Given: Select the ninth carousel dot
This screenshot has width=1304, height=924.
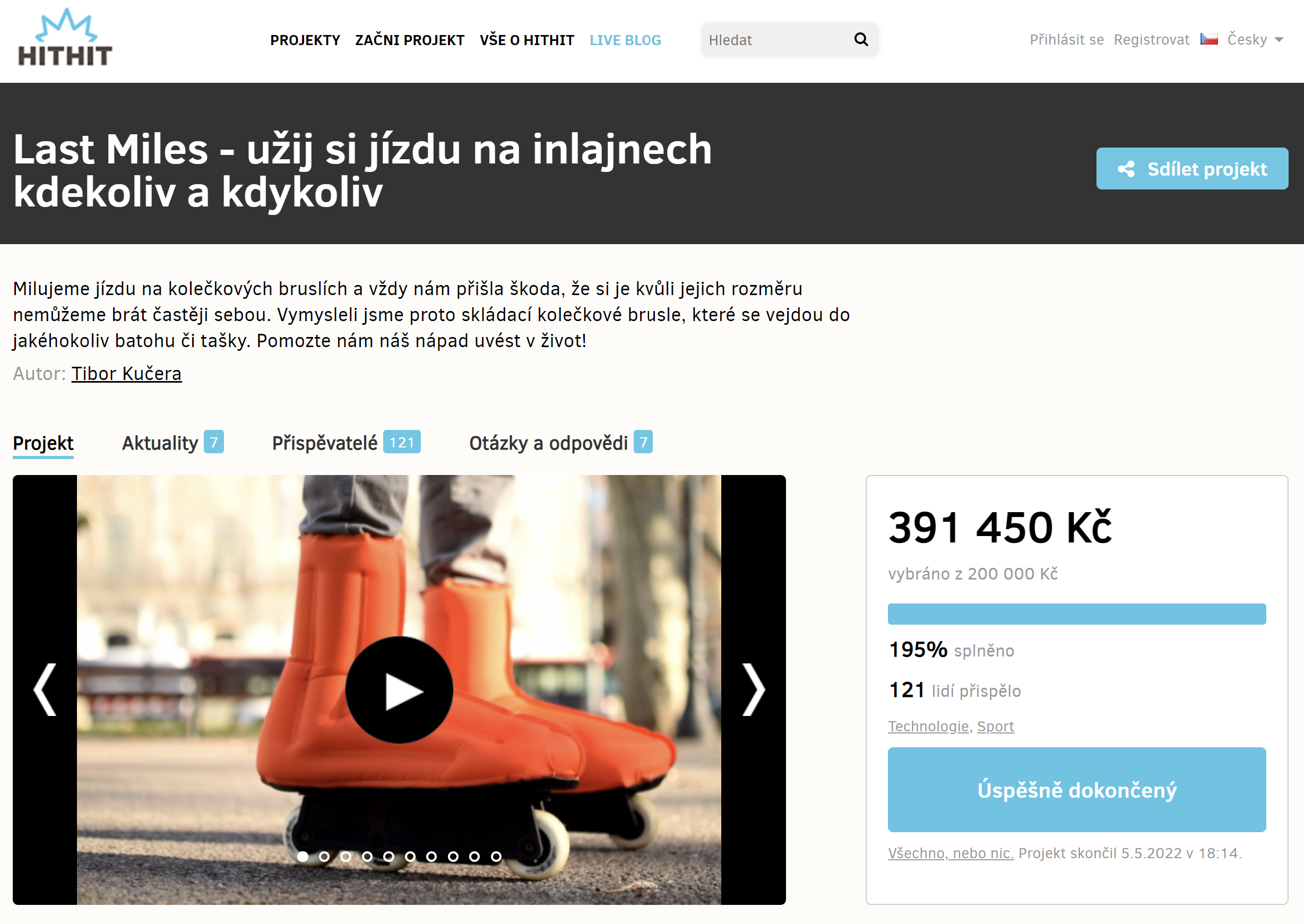Looking at the screenshot, I should (474, 856).
